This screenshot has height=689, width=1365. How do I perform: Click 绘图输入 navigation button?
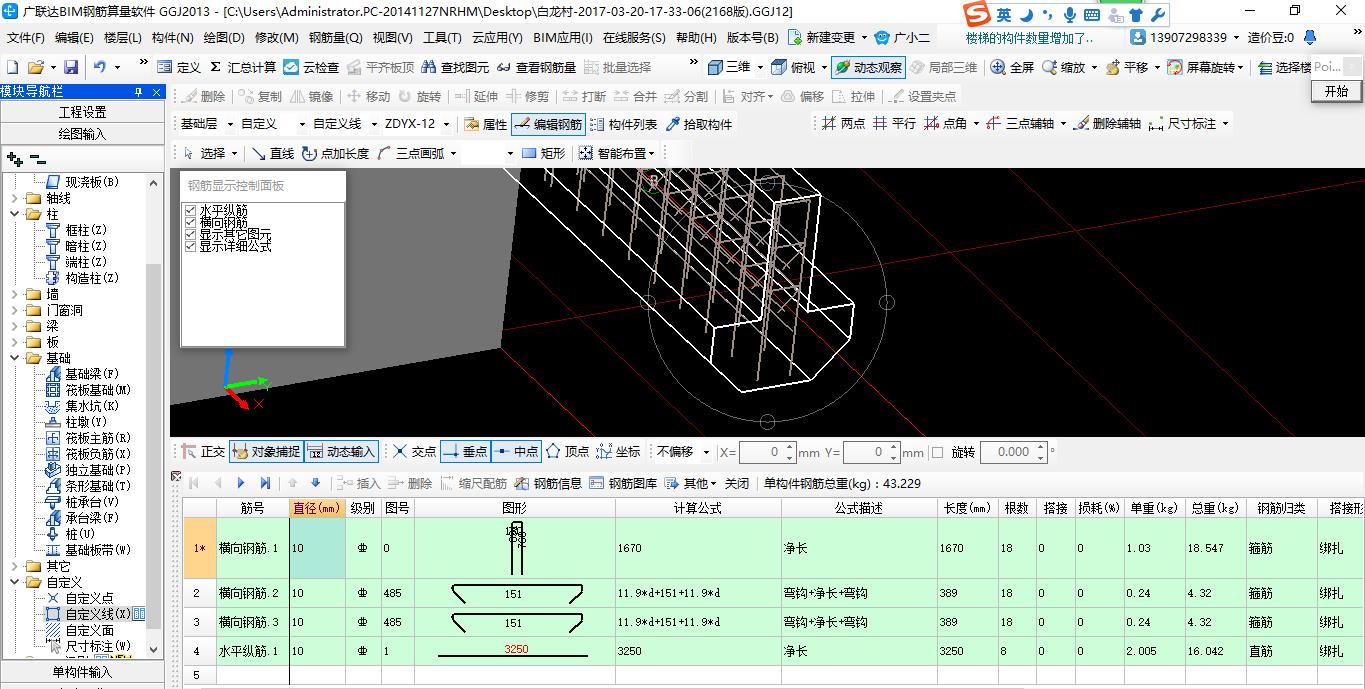[82, 134]
